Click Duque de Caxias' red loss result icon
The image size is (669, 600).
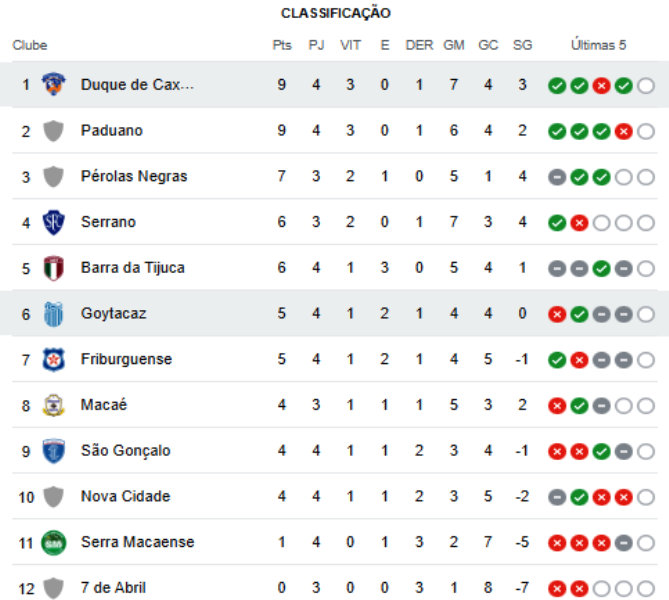coord(601,86)
